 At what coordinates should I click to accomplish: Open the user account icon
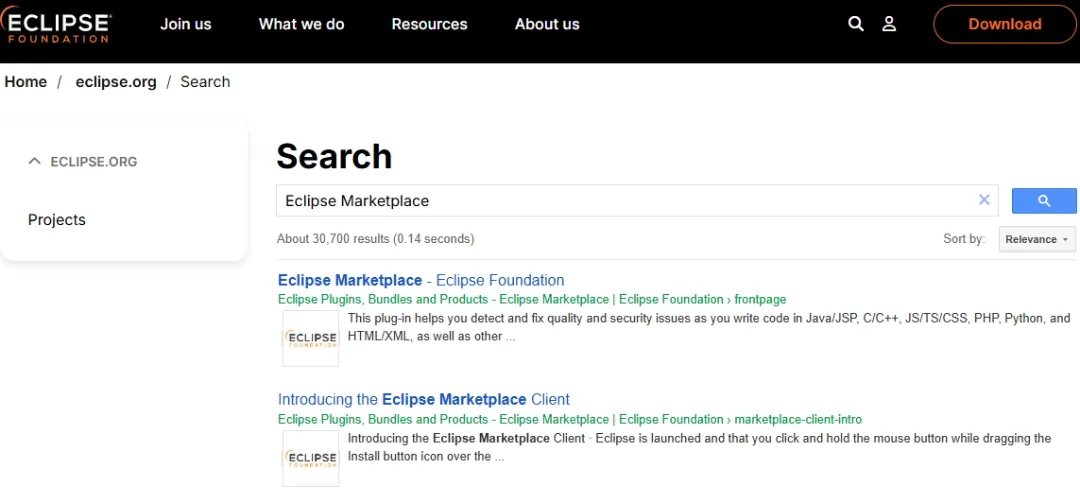pos(889,24)
